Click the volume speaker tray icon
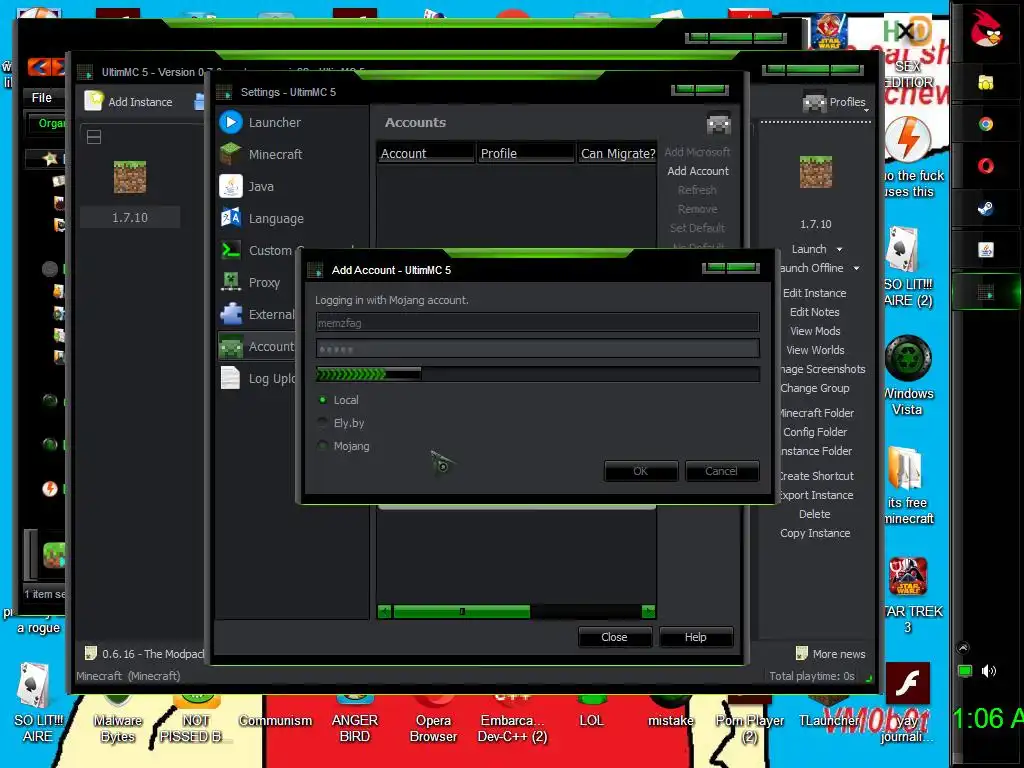This screenshot has width=1024, height=768. click(x=989, y=671)
